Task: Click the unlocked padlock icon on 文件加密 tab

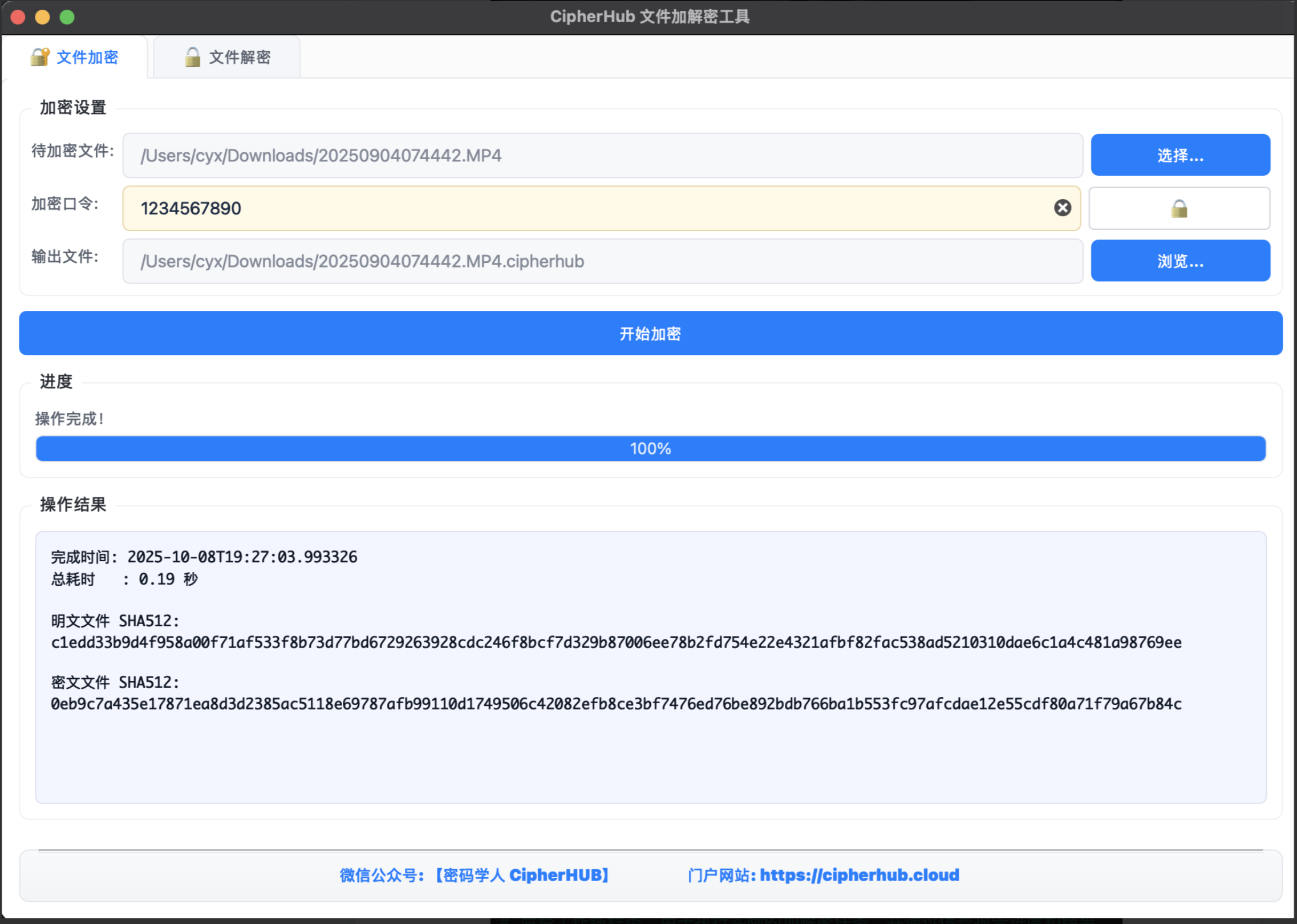Action: [39, 56]
